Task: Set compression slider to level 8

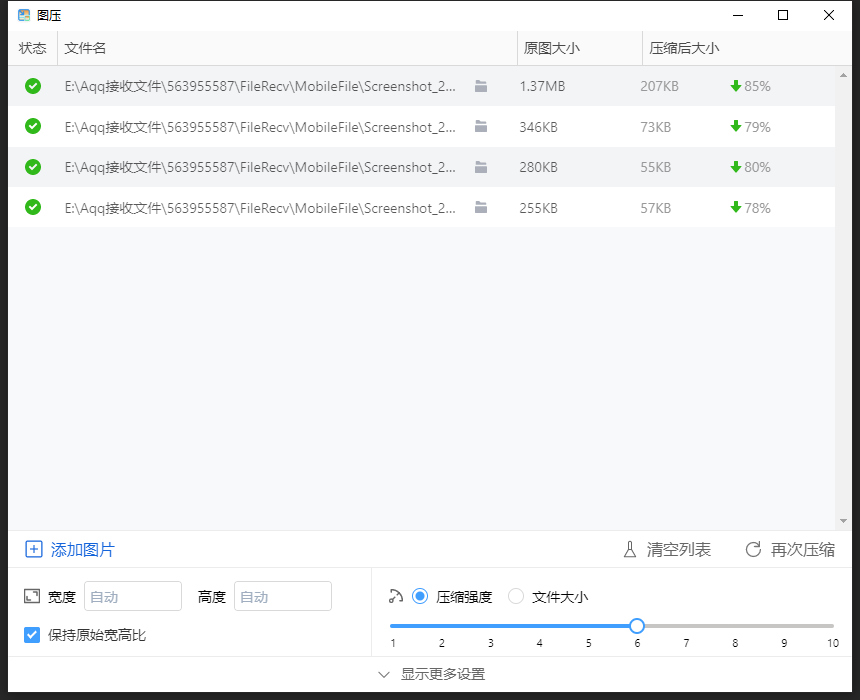Action: point(735,626)
